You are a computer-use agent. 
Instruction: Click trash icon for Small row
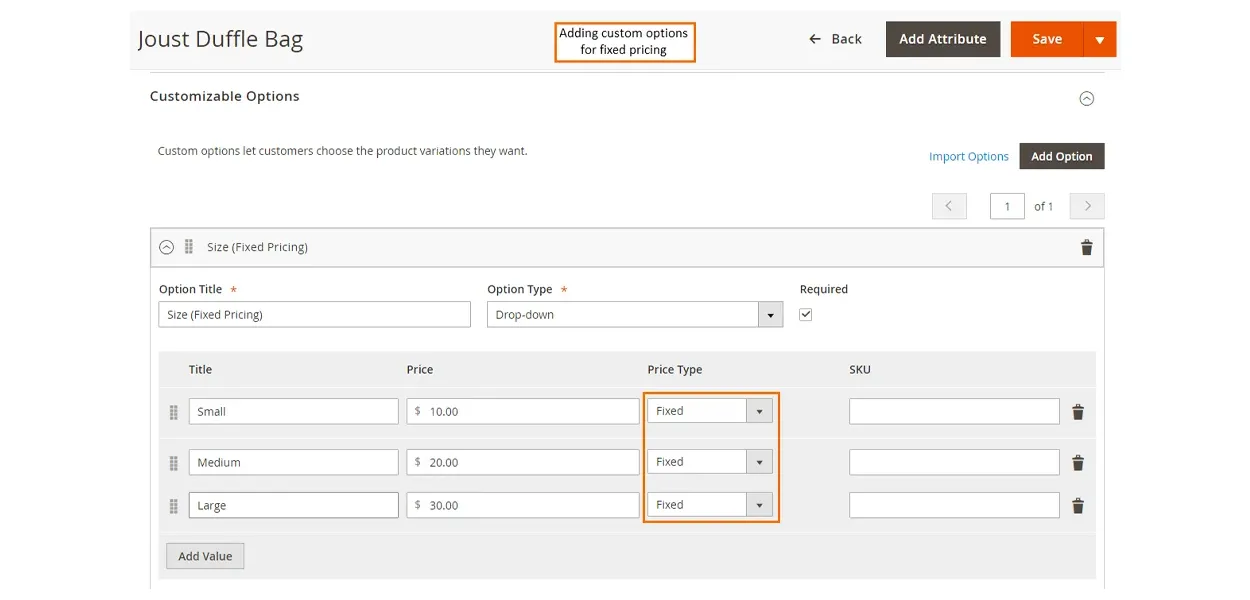click(1078, 412)
